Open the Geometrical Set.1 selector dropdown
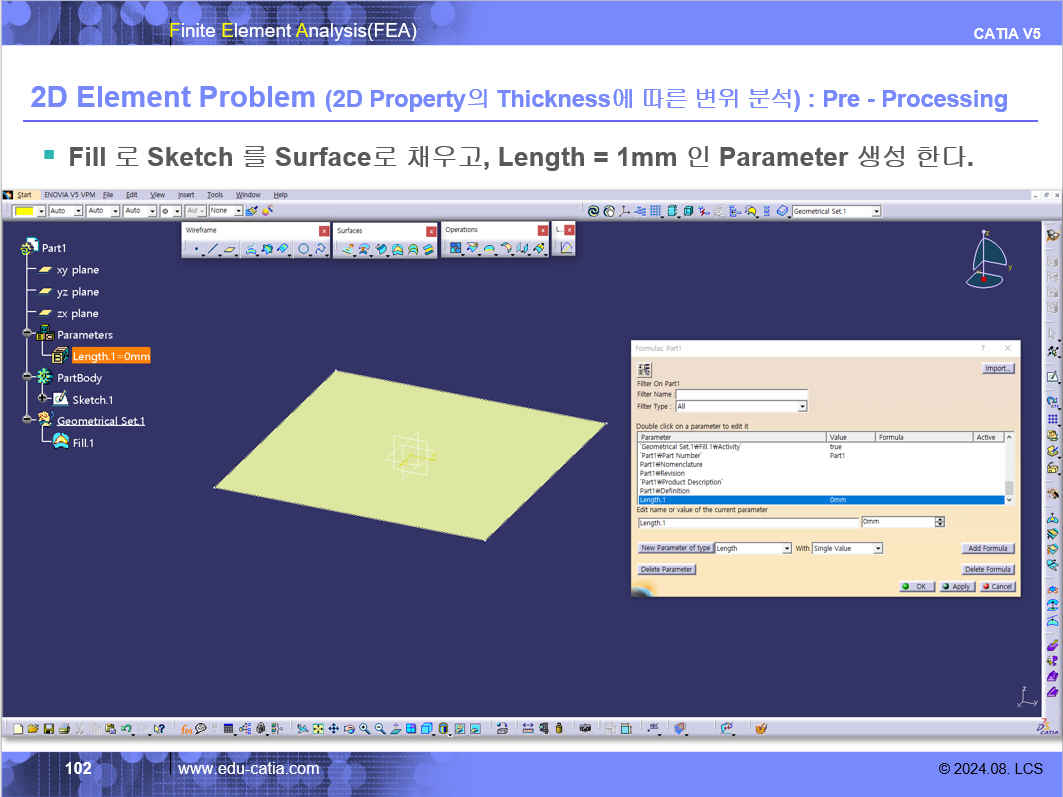The height and width of the screenshot is (797, 1063). [x=876, y=211]
